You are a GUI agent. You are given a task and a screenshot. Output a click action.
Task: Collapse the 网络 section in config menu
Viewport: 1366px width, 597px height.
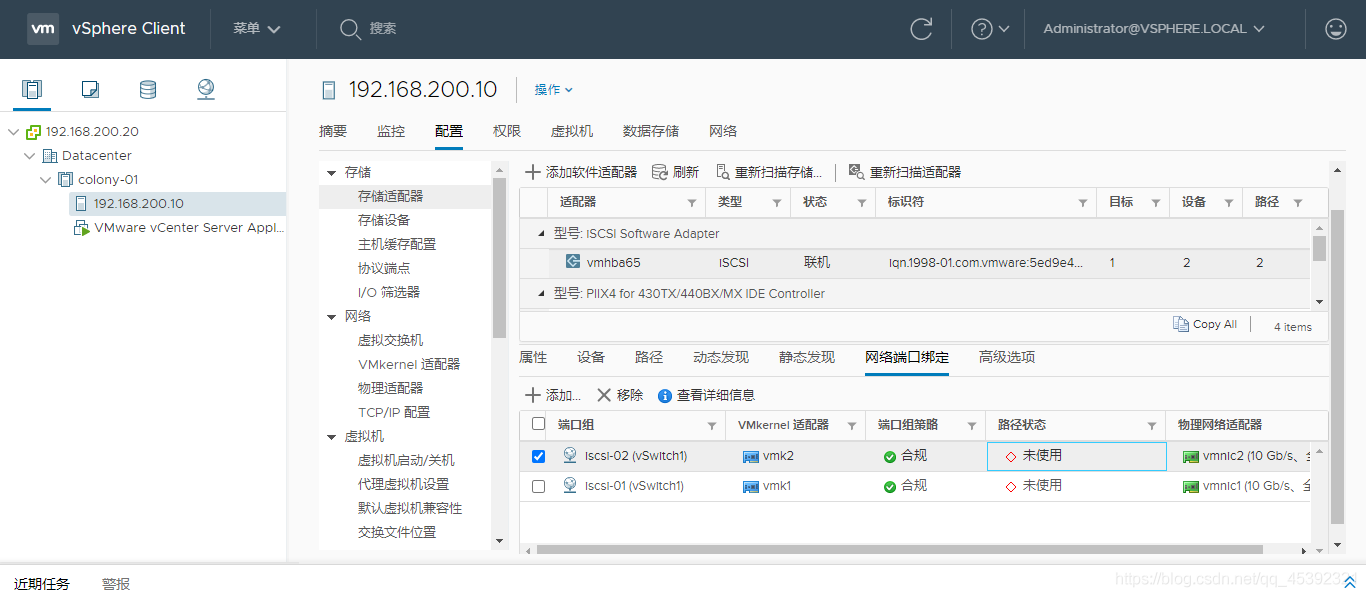pos(331,317)
